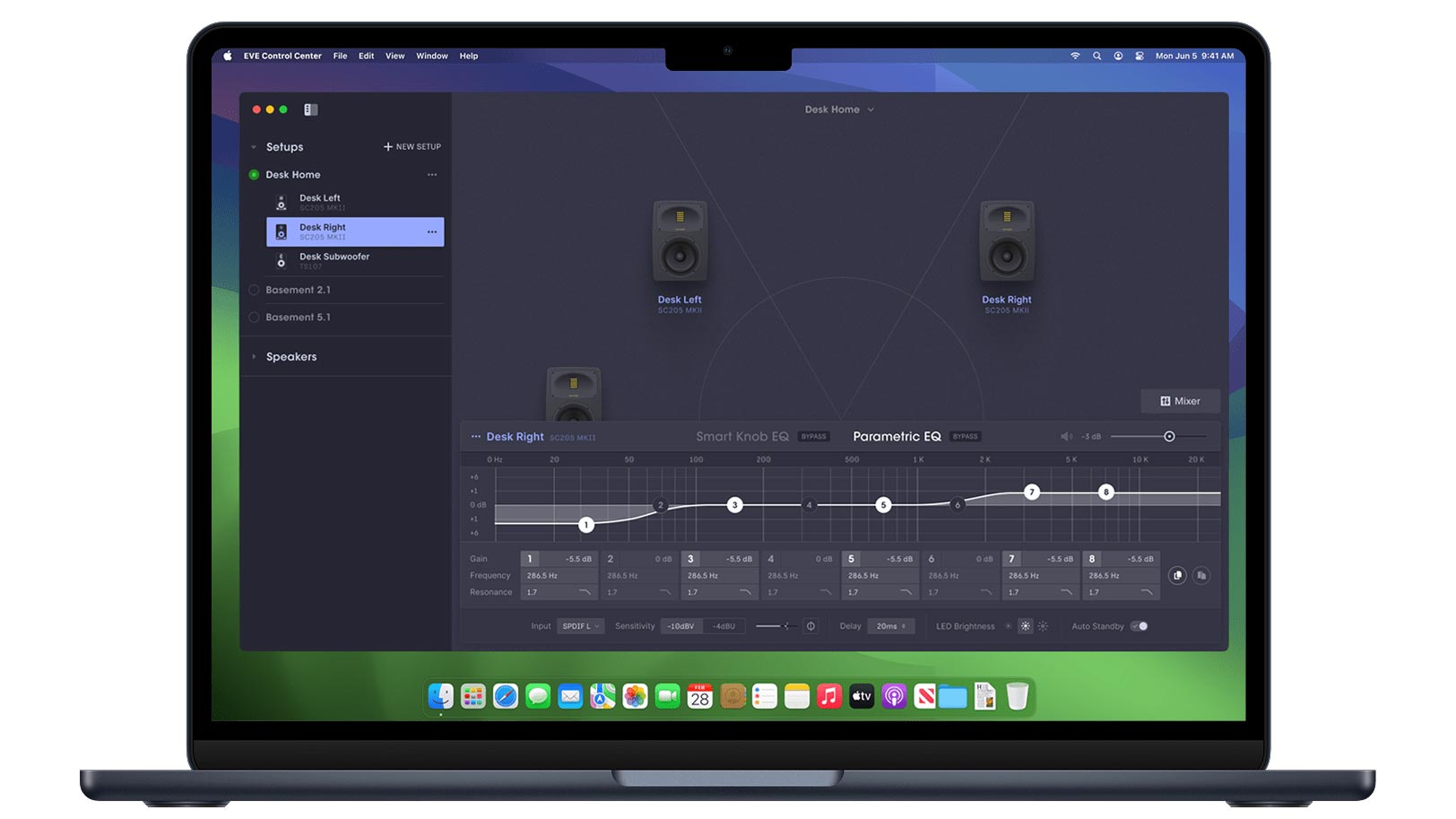Mute Desk Right via speaker volume icon
The image size is (1456, 819).
pyautogui.click(x=1066, y=437)
